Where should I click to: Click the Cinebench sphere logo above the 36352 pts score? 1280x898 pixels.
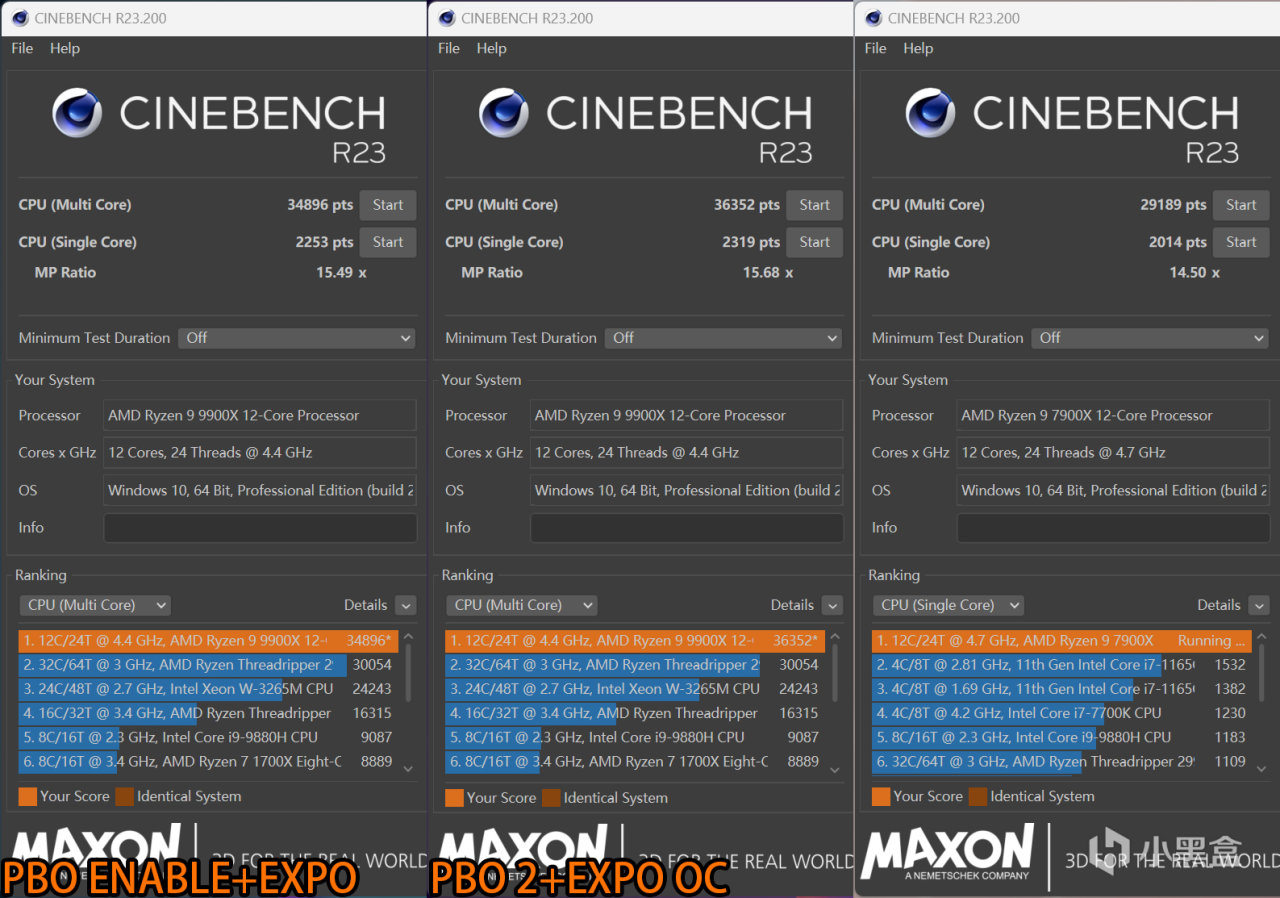coord(504,113)
